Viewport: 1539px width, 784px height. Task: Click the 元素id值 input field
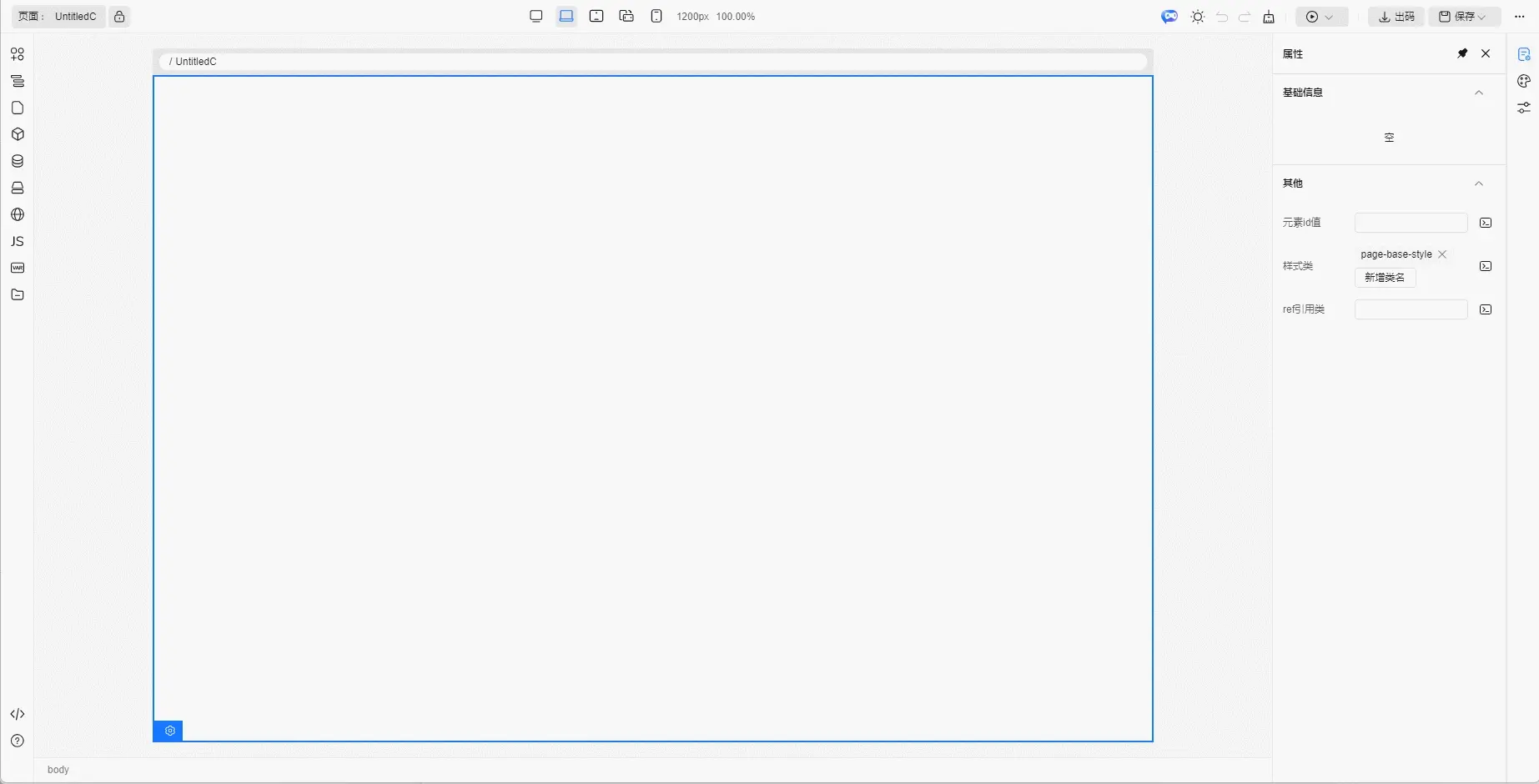click(x=1411, y=223)
